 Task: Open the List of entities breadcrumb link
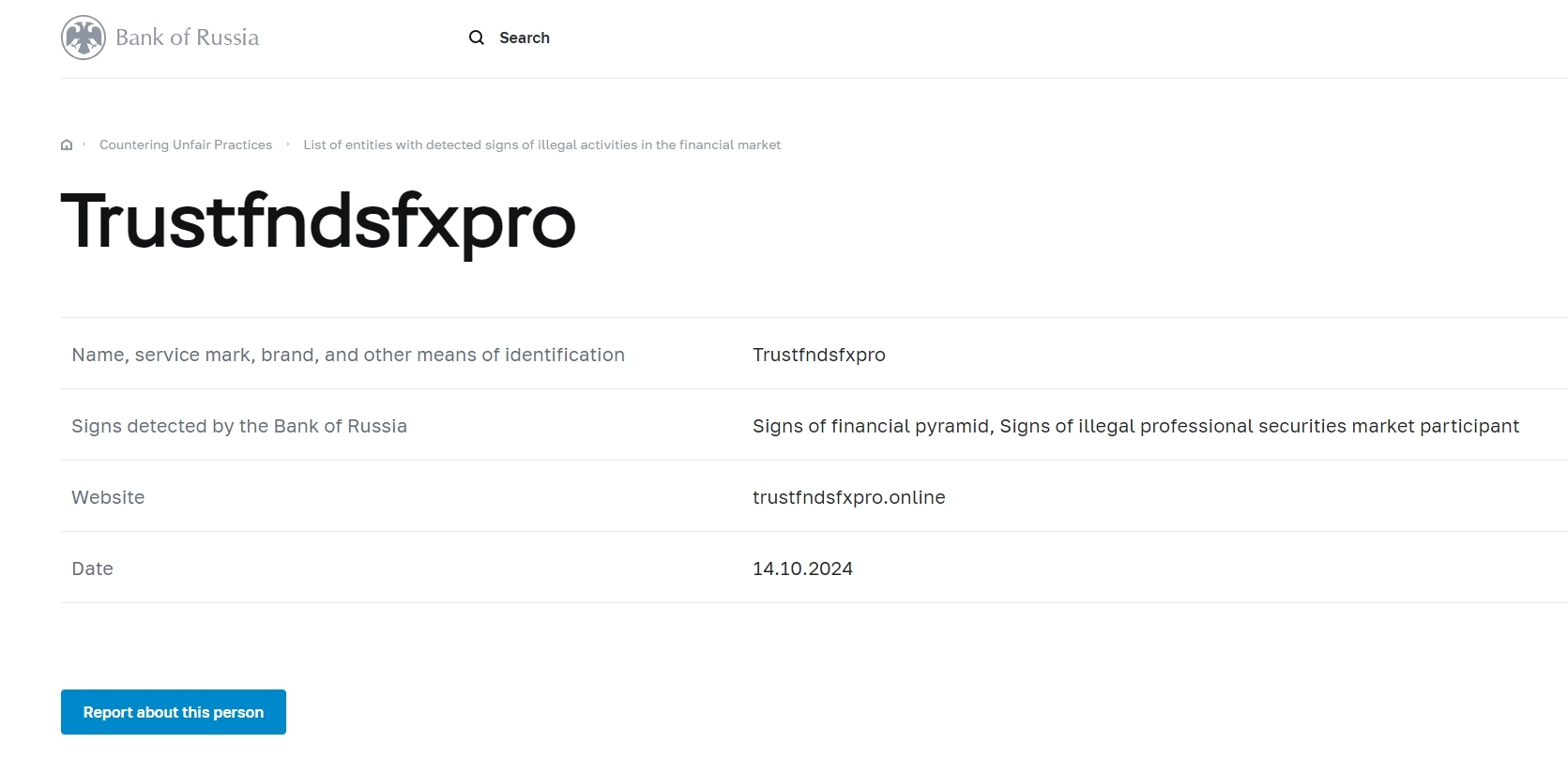541,144
